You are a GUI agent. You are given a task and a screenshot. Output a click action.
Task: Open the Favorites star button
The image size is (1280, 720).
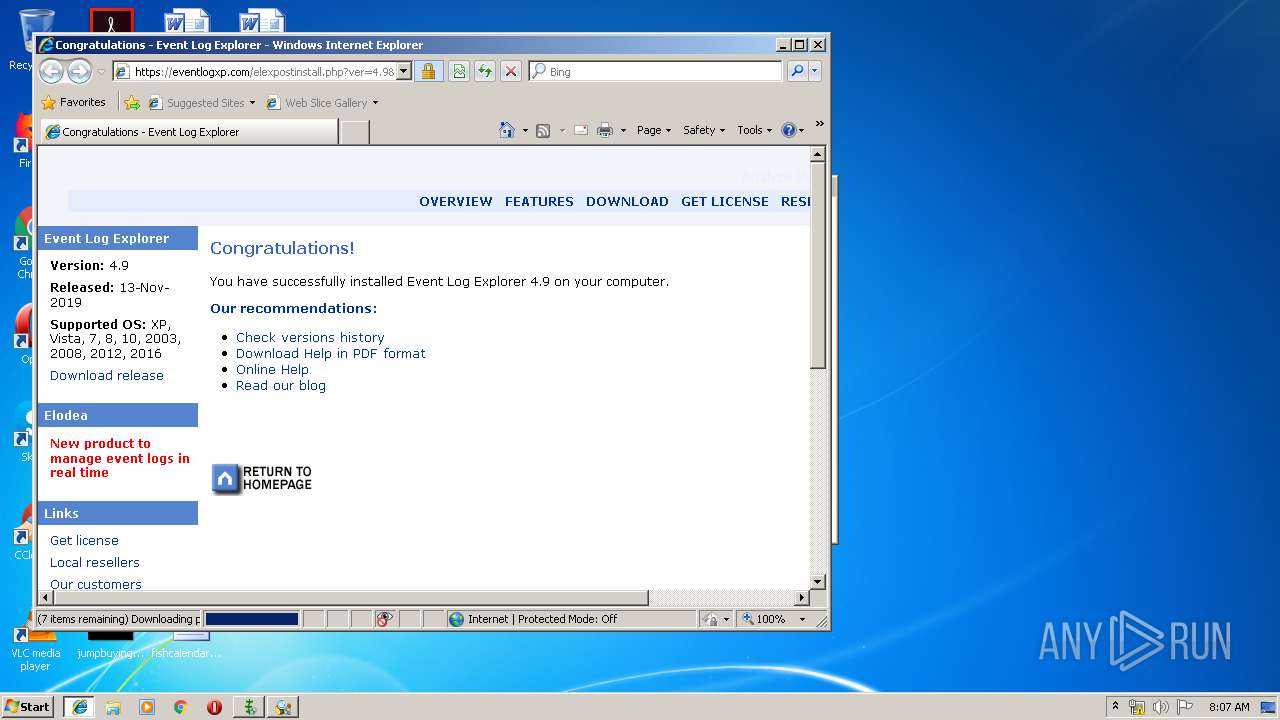(73, 102)
